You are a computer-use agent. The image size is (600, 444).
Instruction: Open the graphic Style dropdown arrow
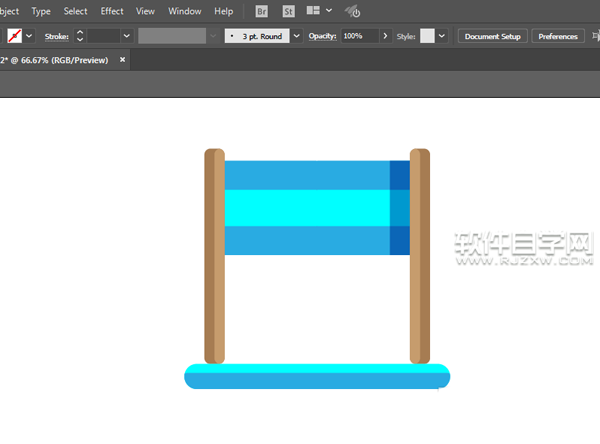pyautogui.click(x=443, y=36)
